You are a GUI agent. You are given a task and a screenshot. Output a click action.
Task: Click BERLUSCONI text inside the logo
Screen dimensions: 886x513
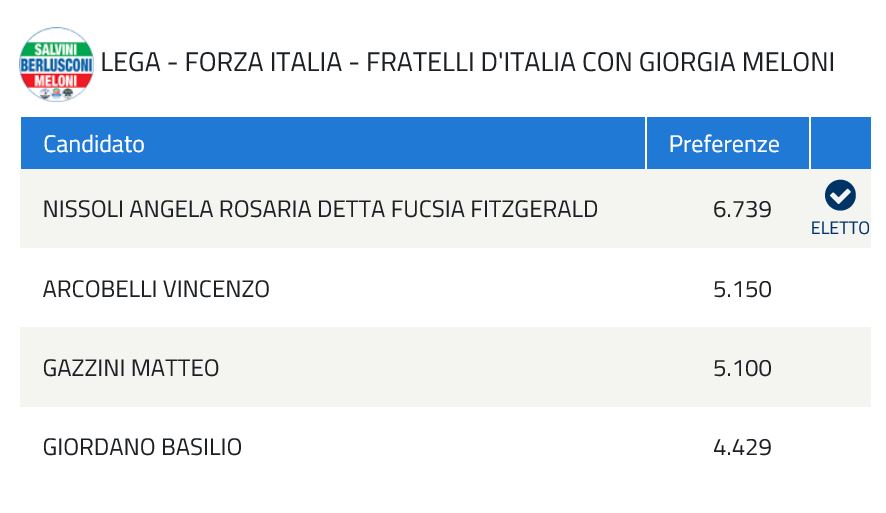click(x=57, y=63)
